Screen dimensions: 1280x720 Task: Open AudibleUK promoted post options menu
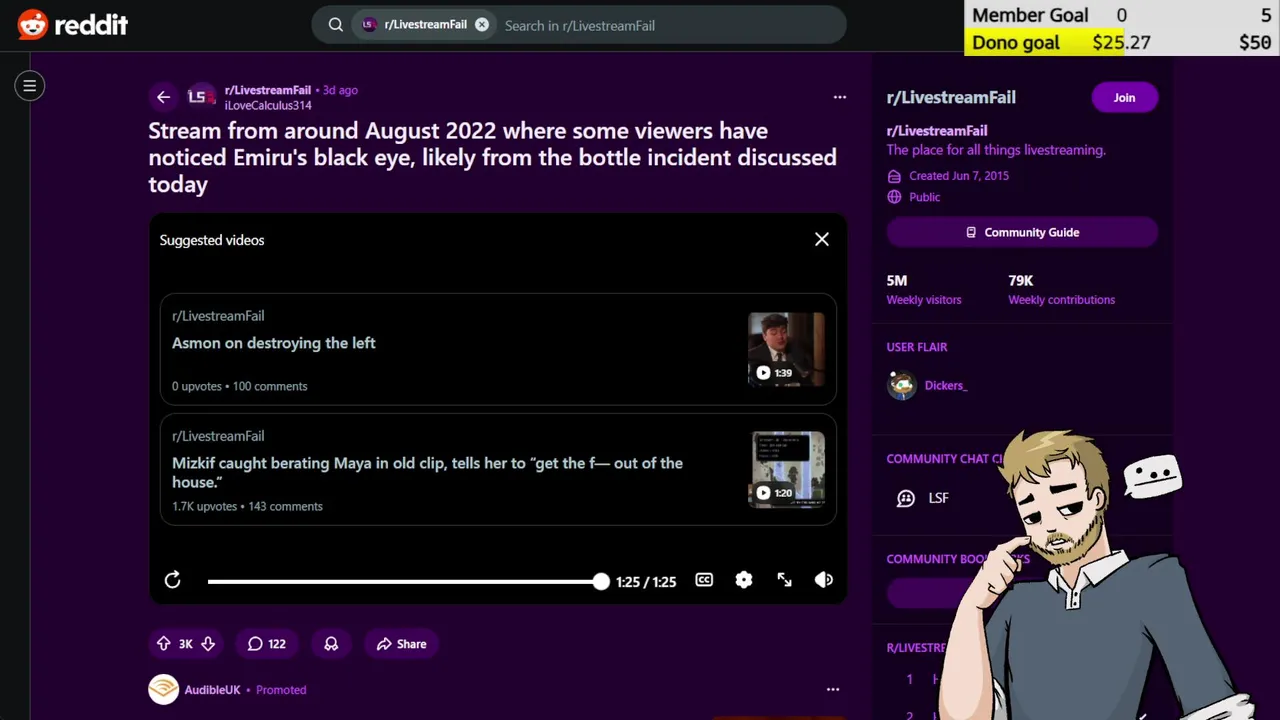point(833,689)
